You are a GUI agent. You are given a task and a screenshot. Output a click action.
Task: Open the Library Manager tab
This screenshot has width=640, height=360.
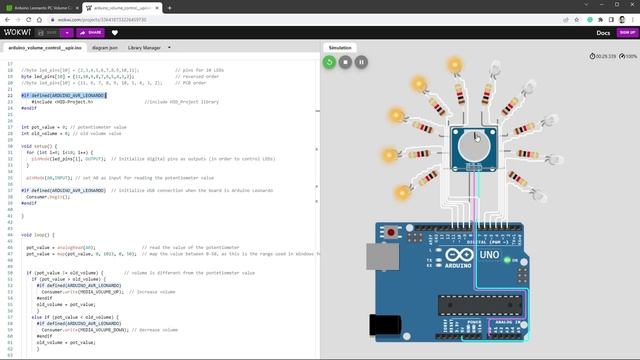pos(144,48)
